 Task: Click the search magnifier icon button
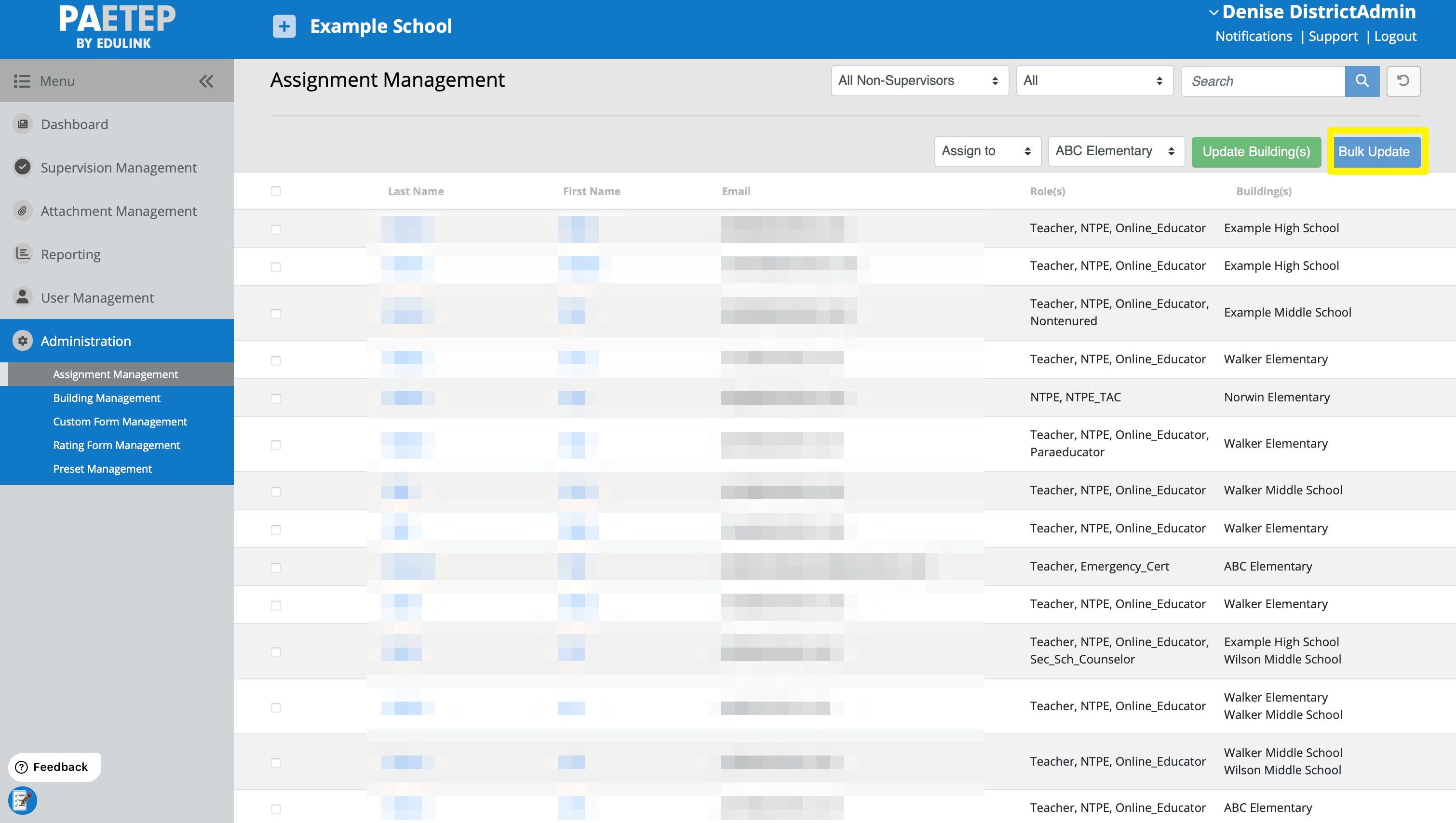(1362, 81)
